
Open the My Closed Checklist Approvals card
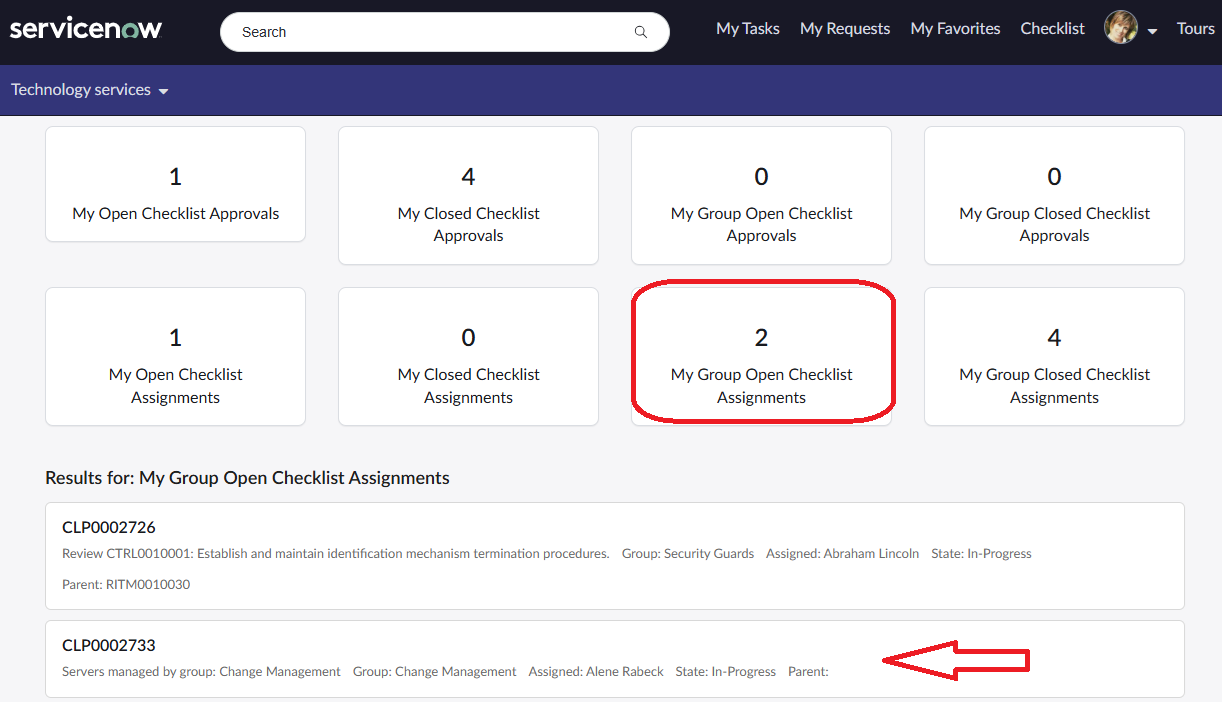(x=468, y=195)
